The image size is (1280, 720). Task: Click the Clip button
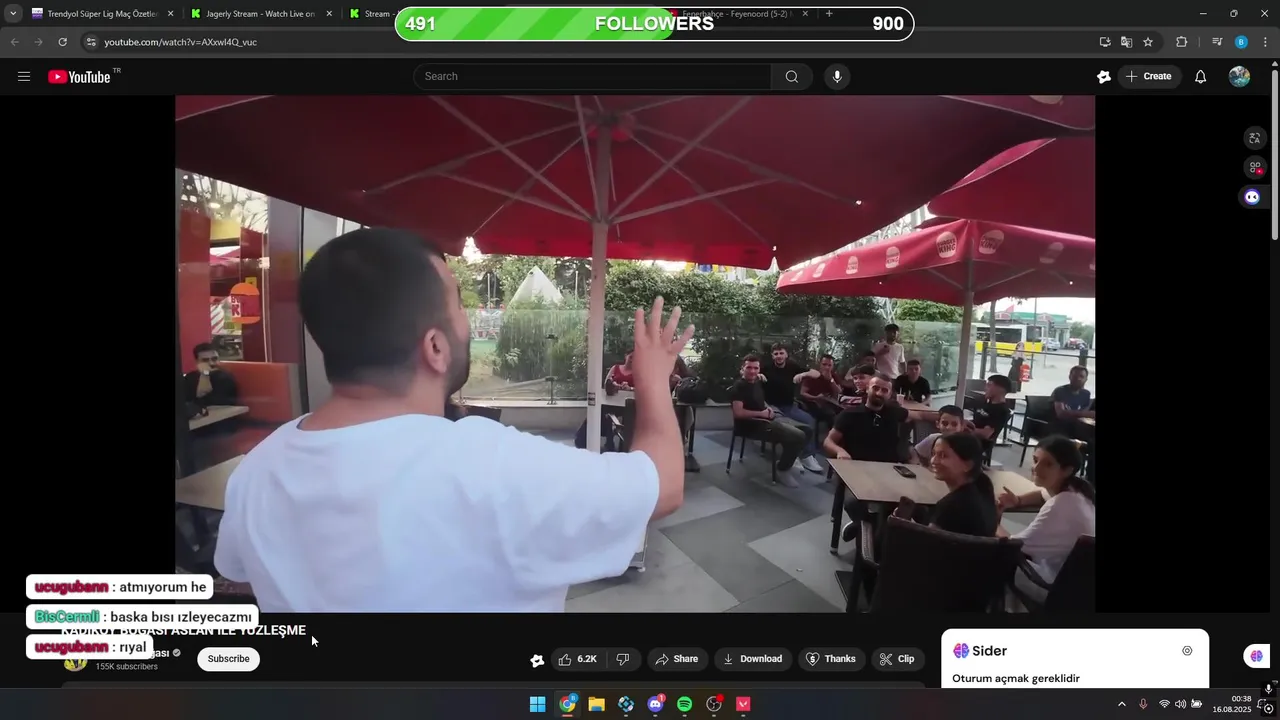896,659
